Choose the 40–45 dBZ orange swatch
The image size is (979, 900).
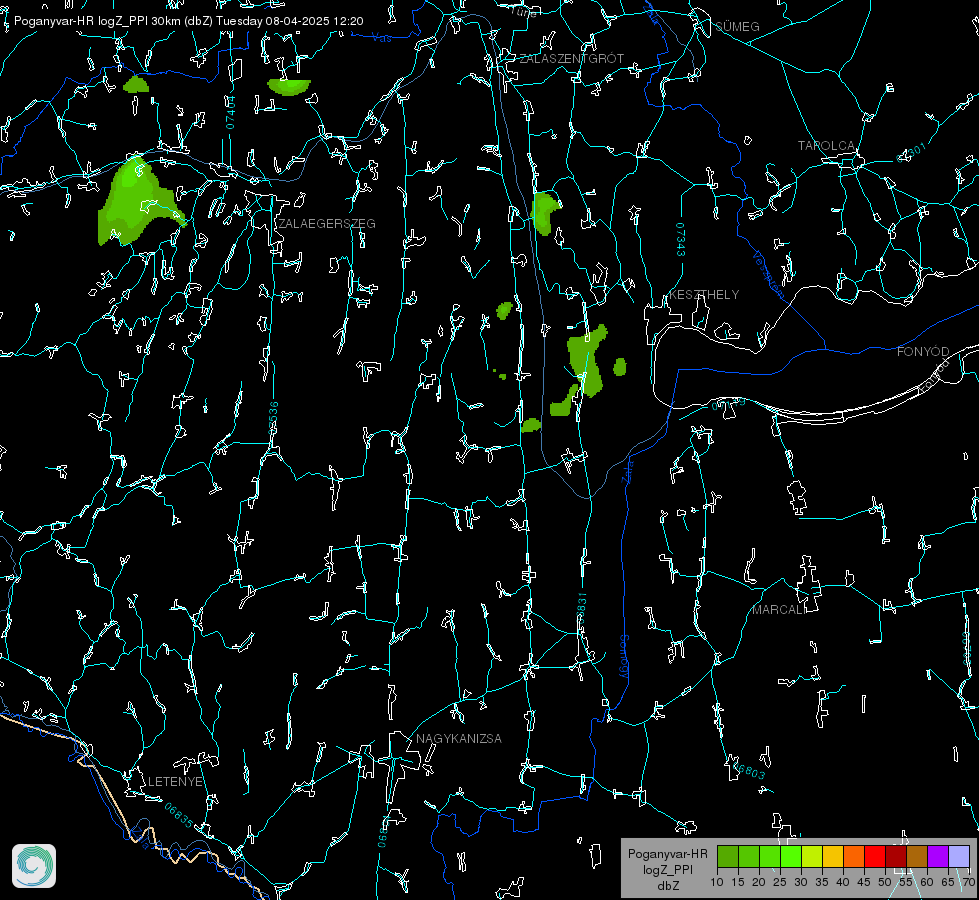coord(854,856)
